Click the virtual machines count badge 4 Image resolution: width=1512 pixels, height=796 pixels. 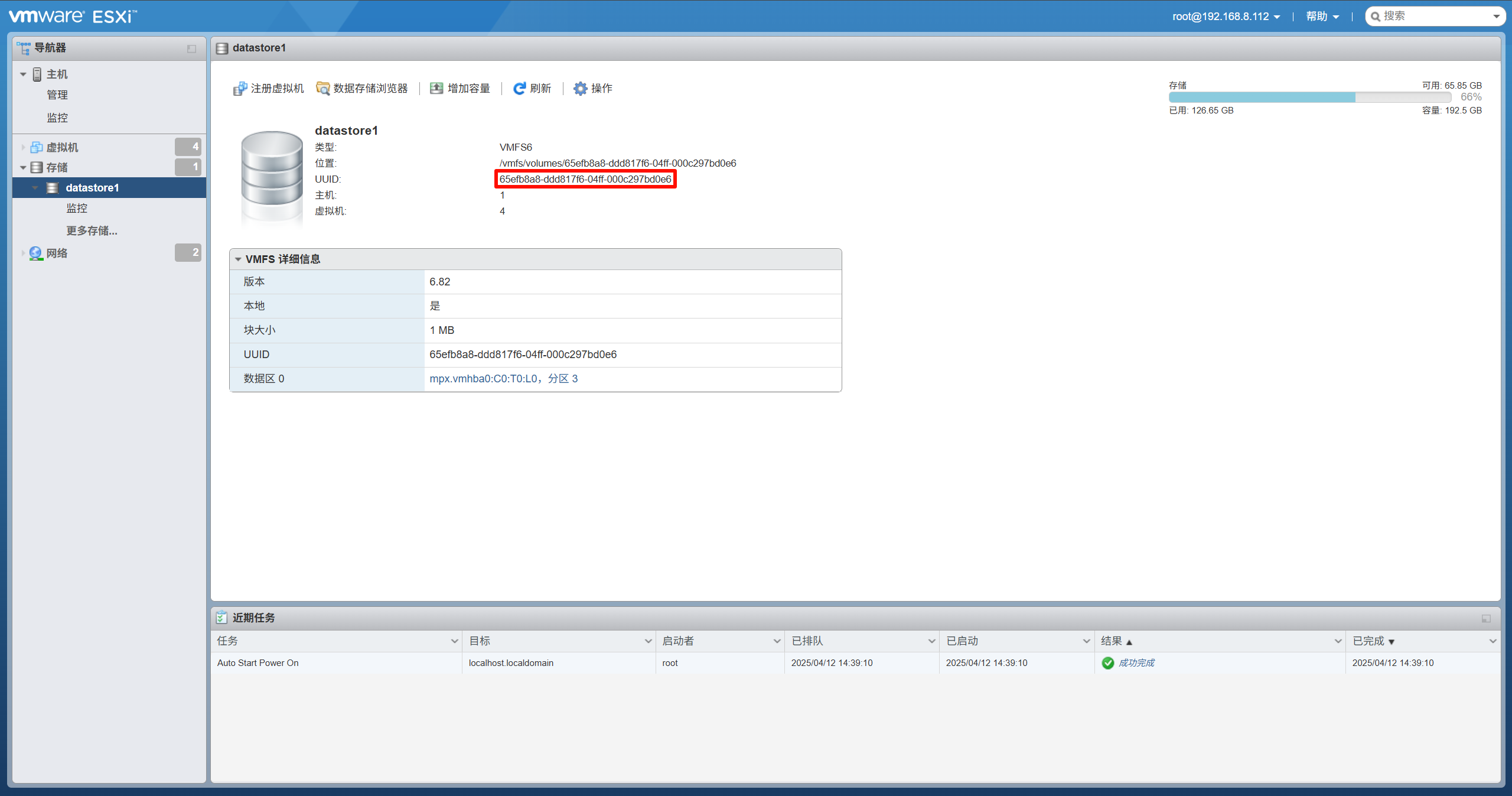click(x=188, y=147)
